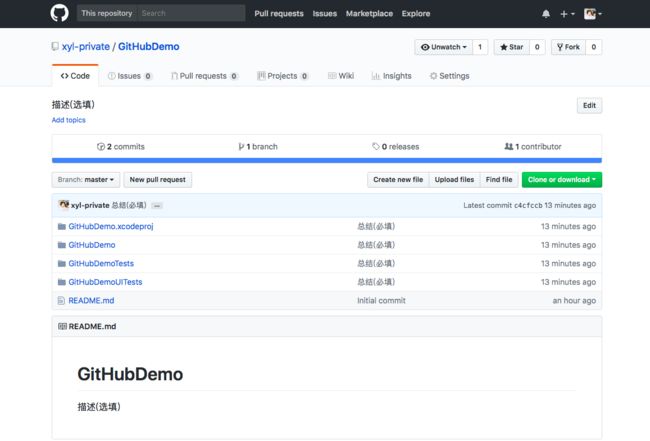The image size is (650, 441).
Task: Open the GitHubDemoTests folder
Action: click(x=101, y=263)
